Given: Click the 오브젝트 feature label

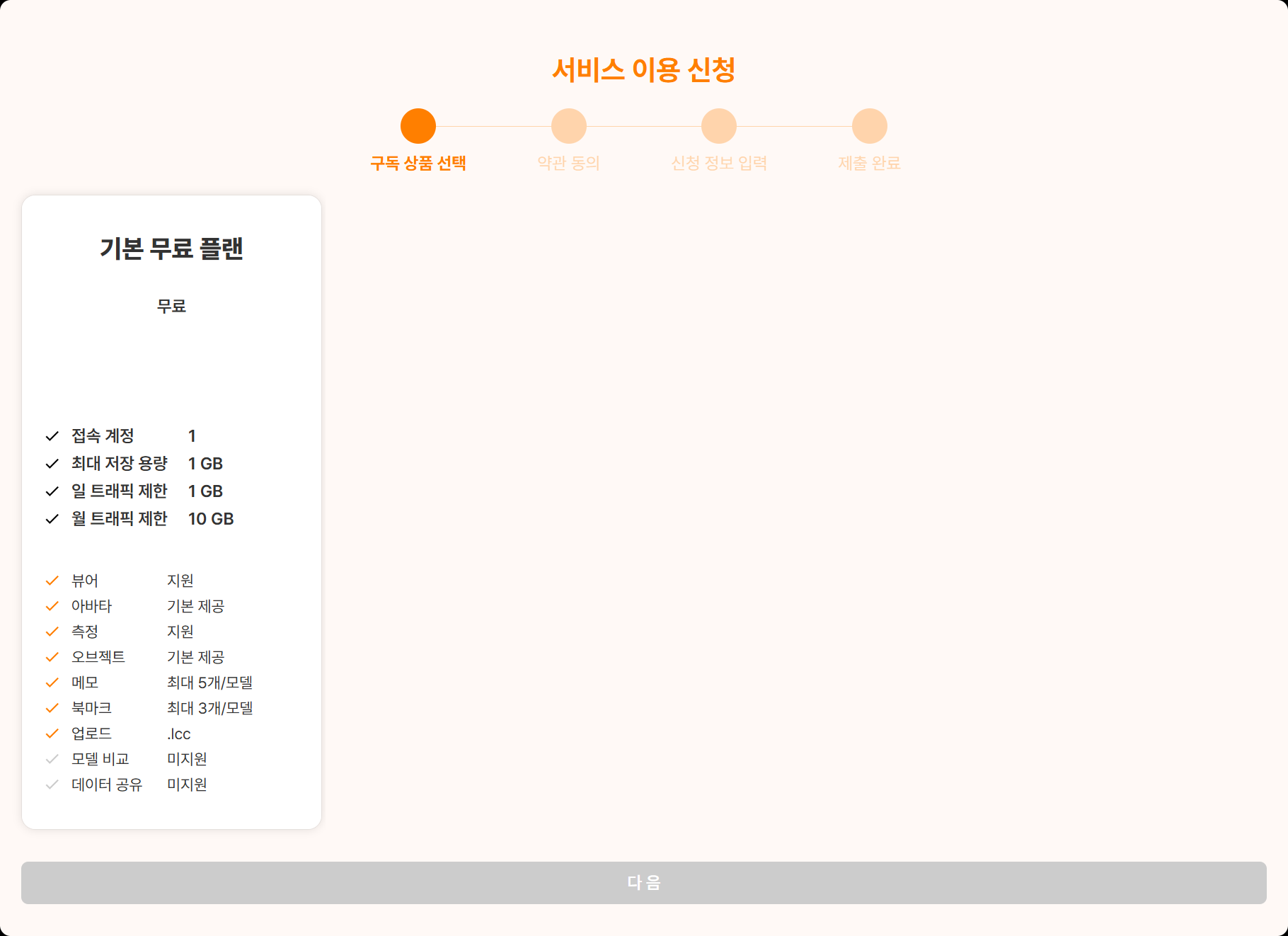Looking at the screenshot, I should click(98, 657).
